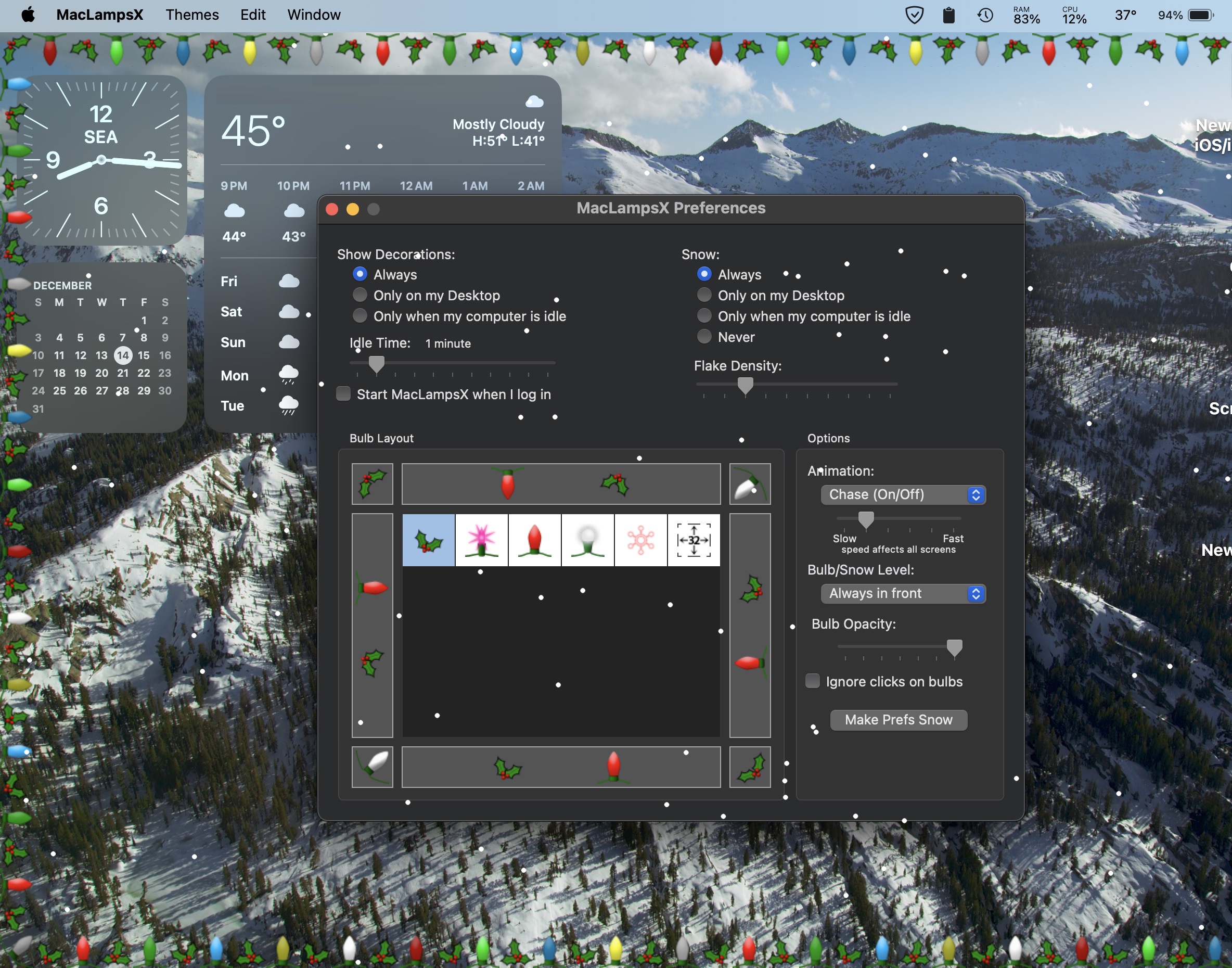Select the red bulb layout icon

[534, 540]
